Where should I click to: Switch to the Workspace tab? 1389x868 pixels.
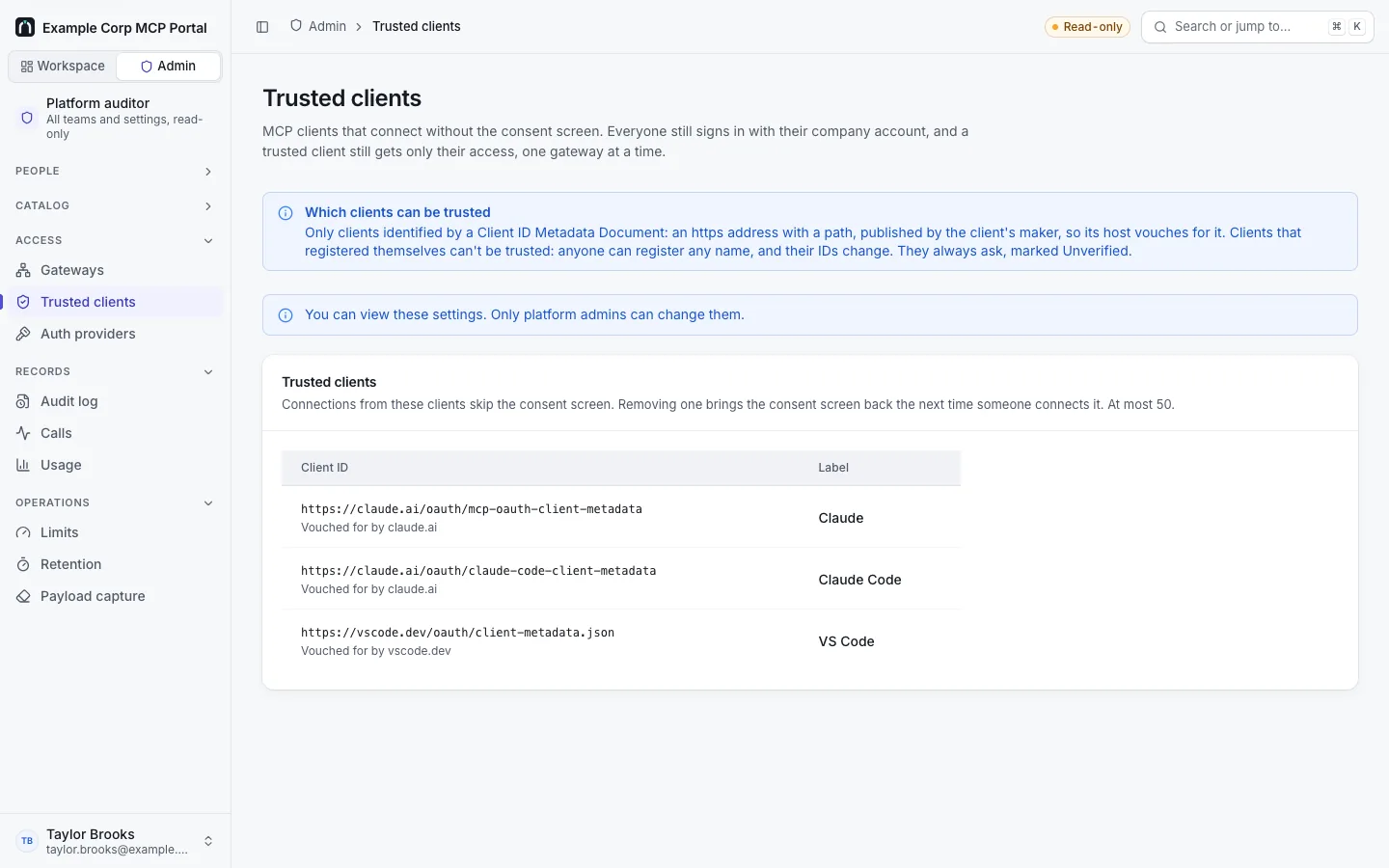(x=63, y=67)
